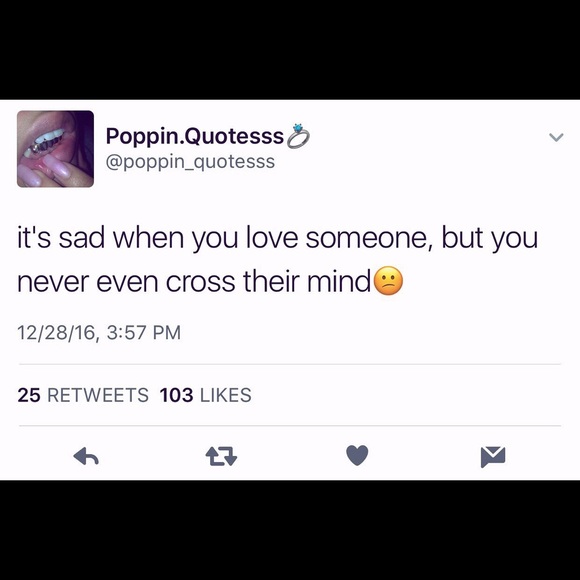The height and width of the screenshot is (580, 580).
Task: Retweet this tweet using the retweet icon
Action: (x=221, y=456)
